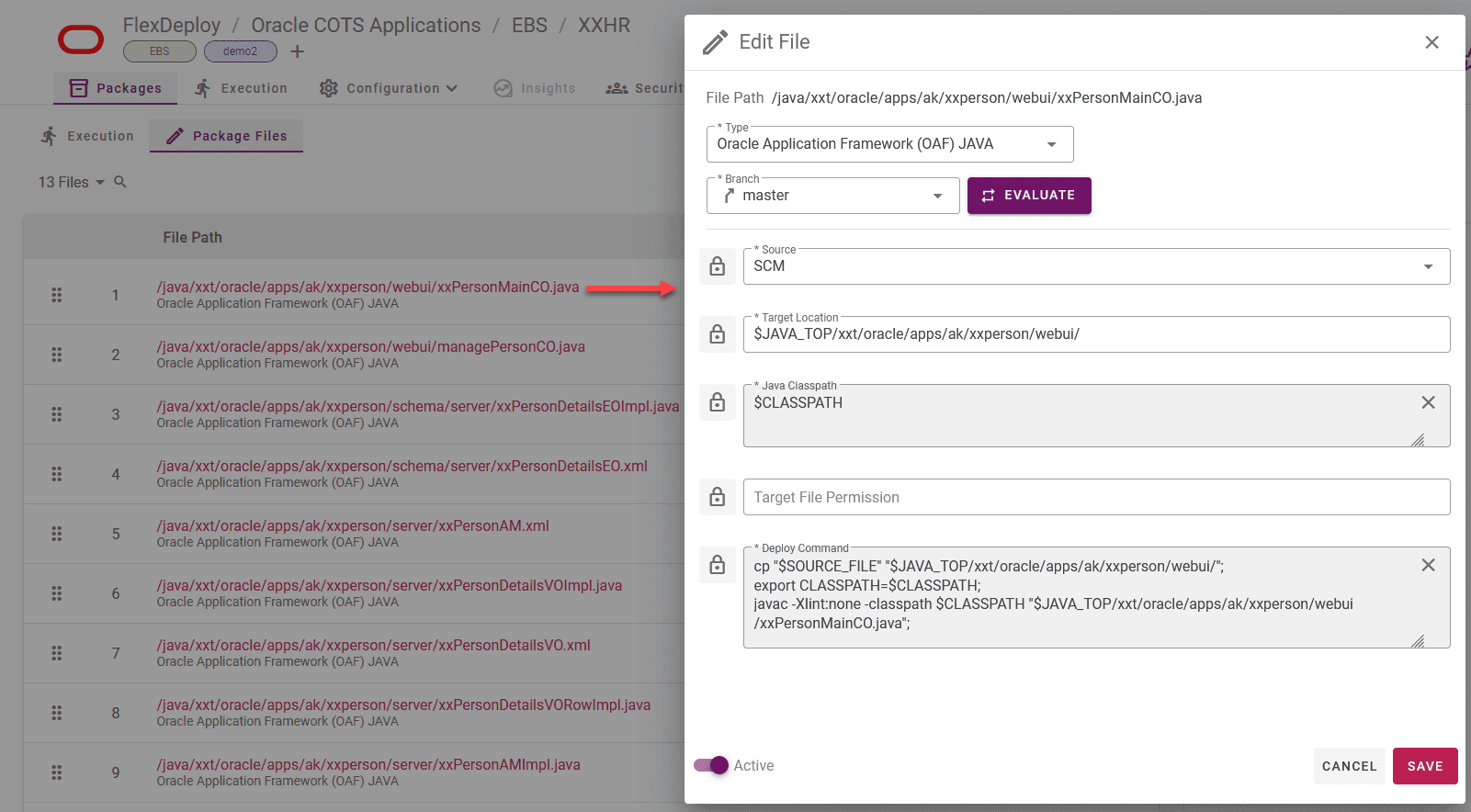Click the drag handle for file row 1
This screenshot has width=1471, height=812.
57,295
